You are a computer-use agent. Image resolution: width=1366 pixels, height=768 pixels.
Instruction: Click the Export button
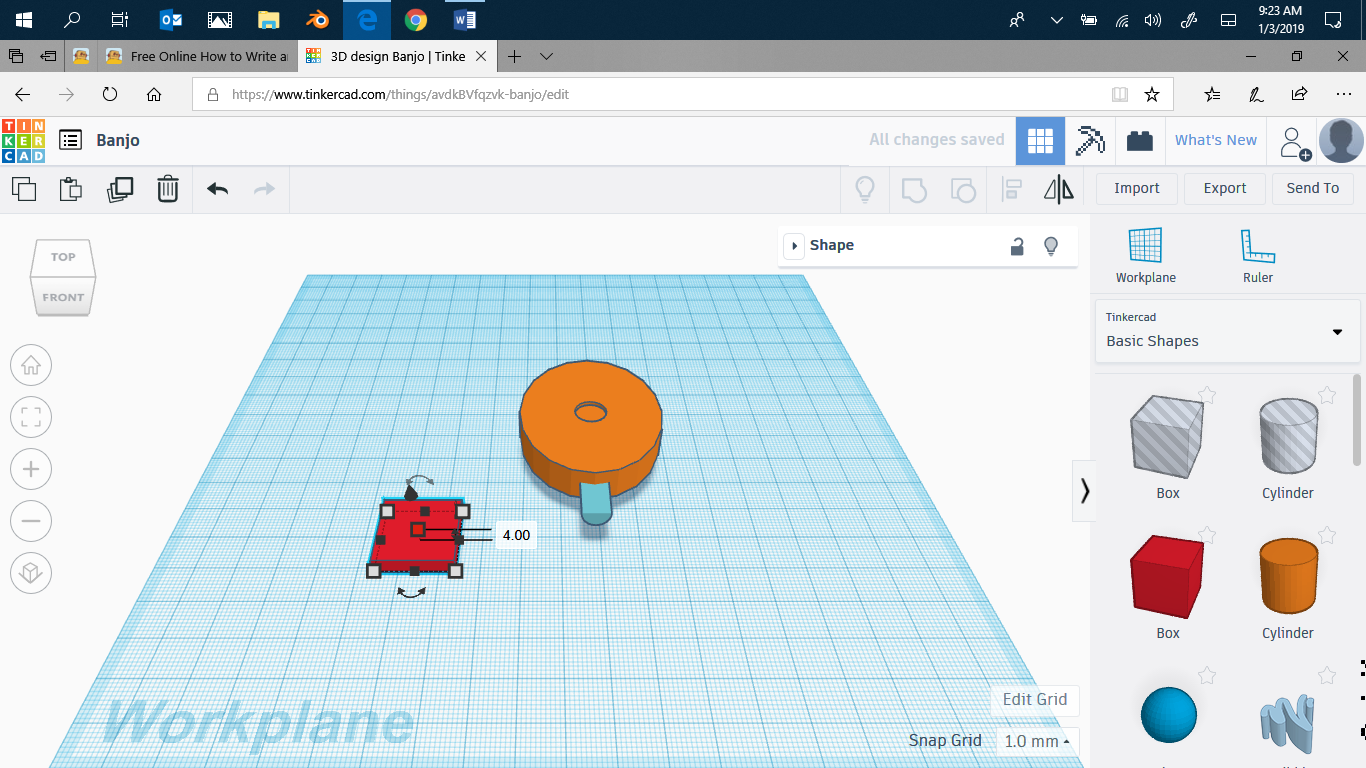(x=1225, y=188)
